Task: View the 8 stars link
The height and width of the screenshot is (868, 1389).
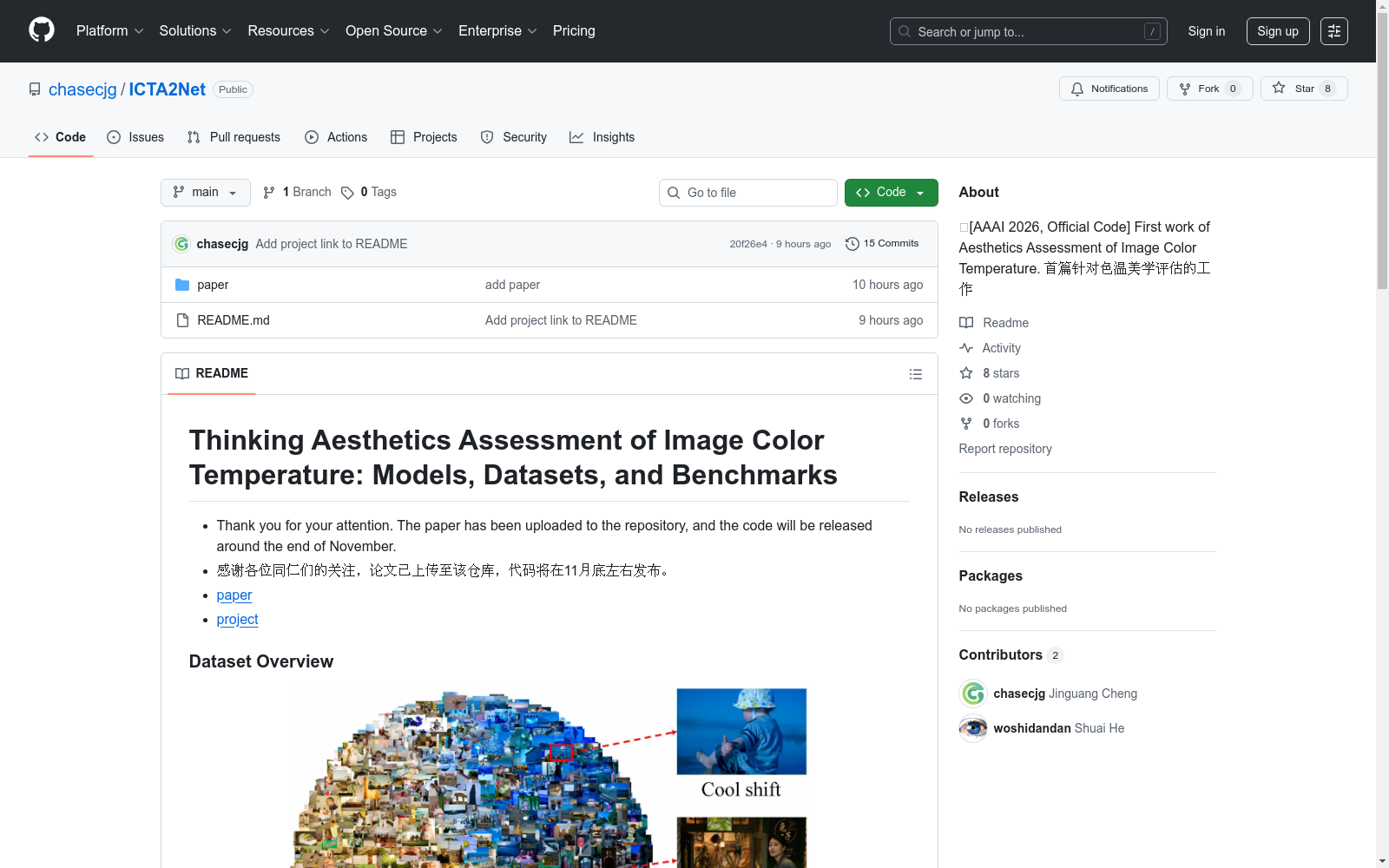Action: coord(990,373)
